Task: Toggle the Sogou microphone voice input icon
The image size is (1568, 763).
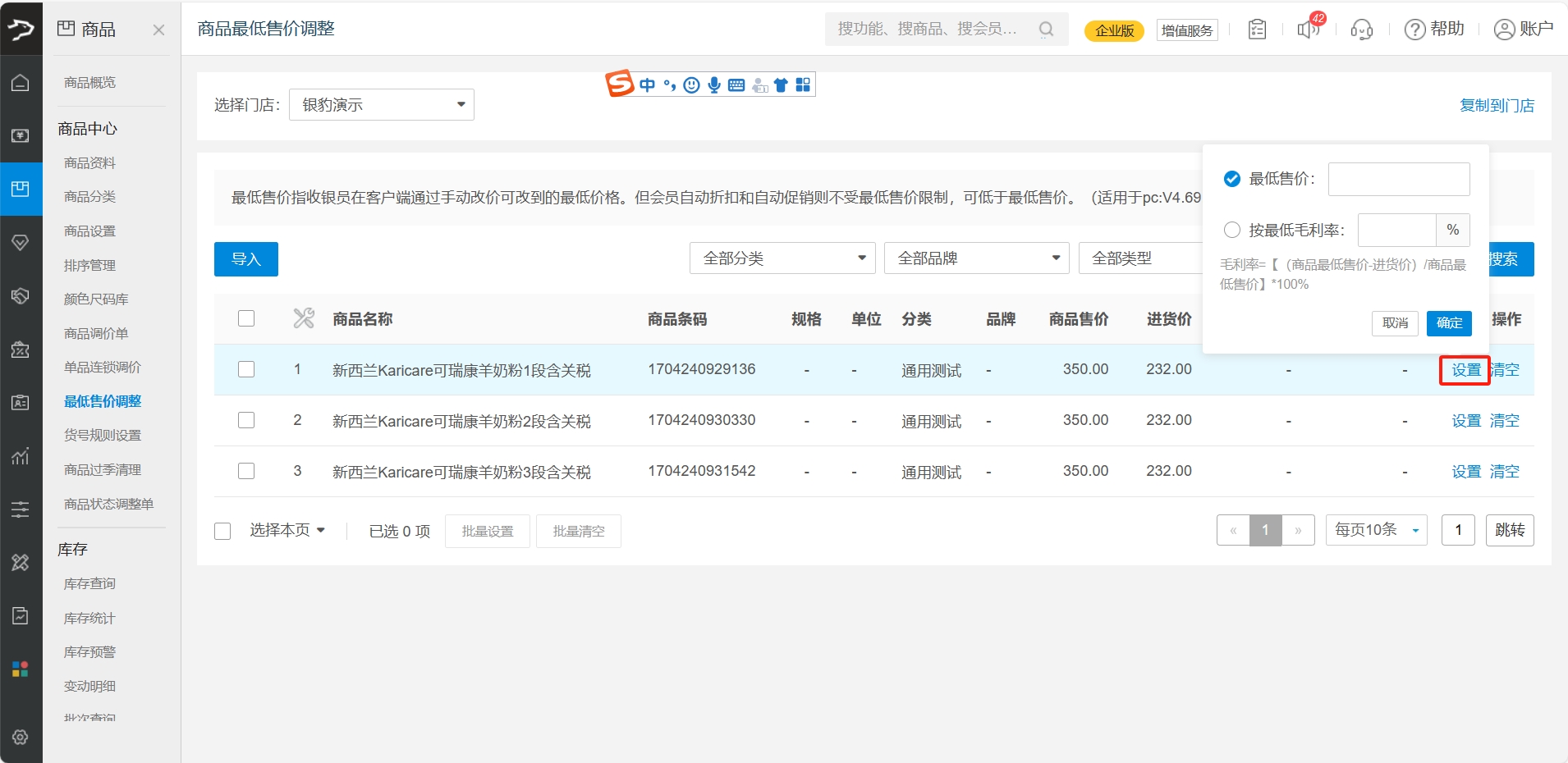Action: coord(714,85)
